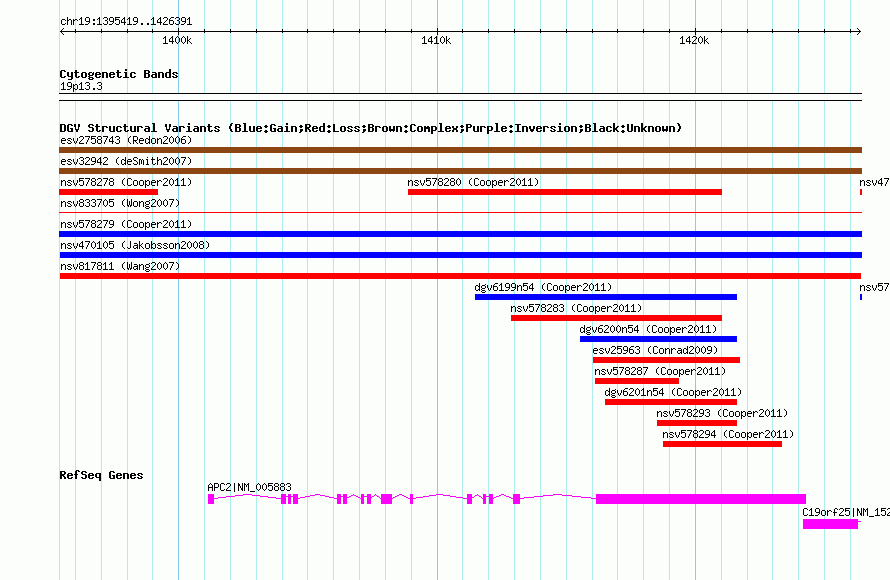890x580 pixels.
Task: Click the red bar under nsv578294 (Cooper2011)
Action: click(x=723, y=444)
